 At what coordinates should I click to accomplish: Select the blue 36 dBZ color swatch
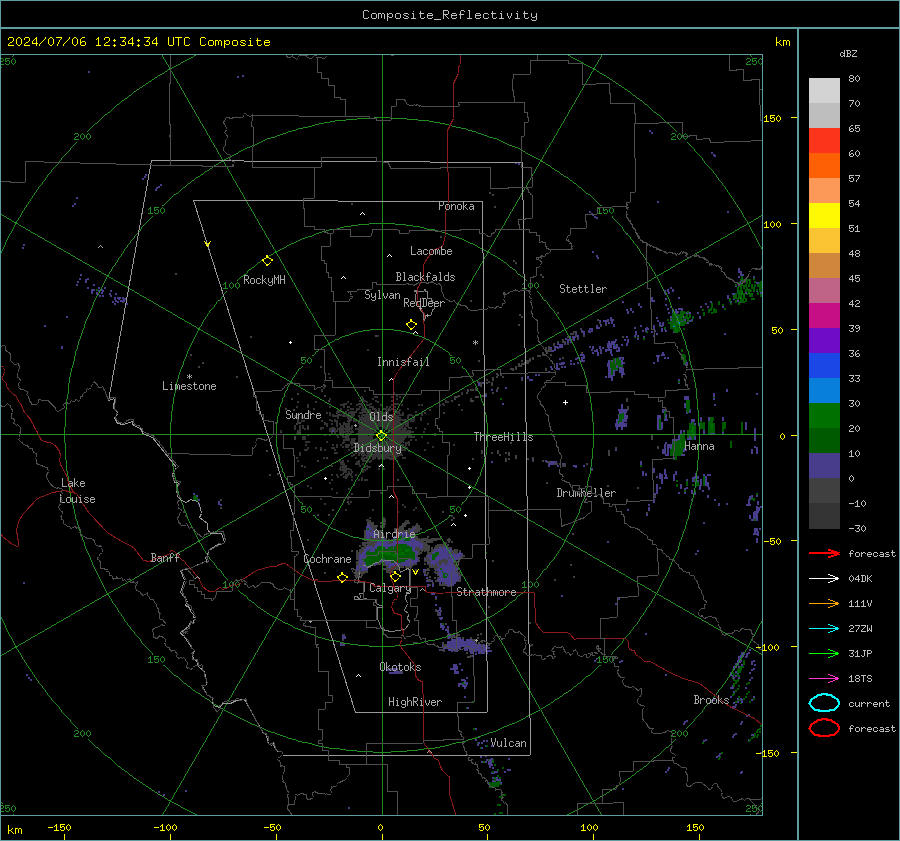click(x=824, y=365)
